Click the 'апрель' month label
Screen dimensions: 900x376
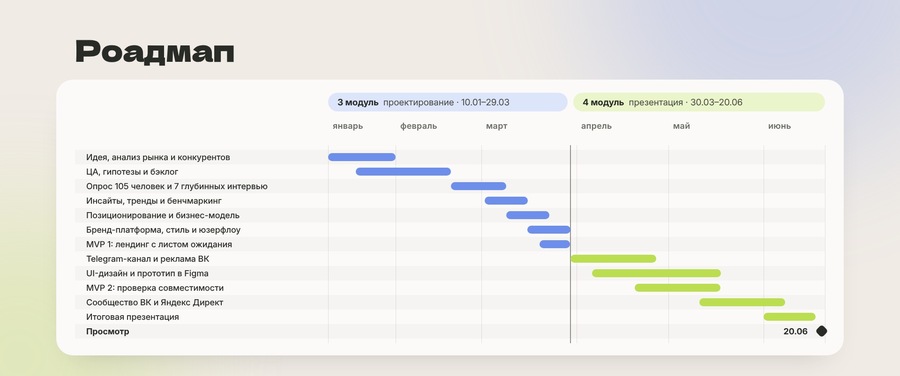[596, 126]
